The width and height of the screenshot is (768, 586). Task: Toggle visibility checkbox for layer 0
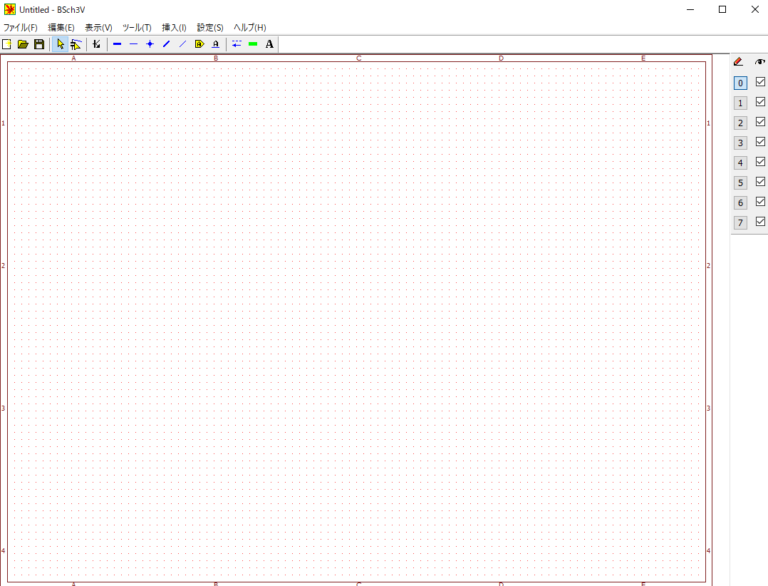coord(760,82)
